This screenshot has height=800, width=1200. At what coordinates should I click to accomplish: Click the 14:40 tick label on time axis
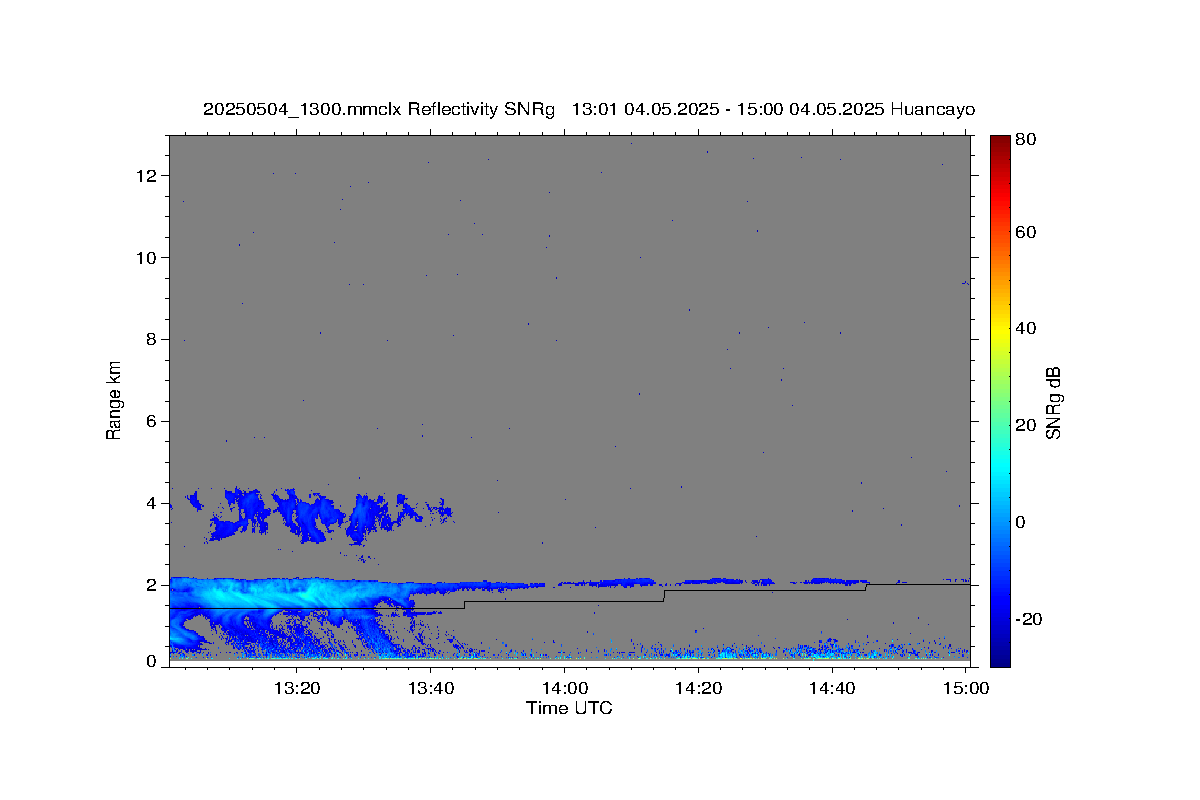click(x=831, y=688)
